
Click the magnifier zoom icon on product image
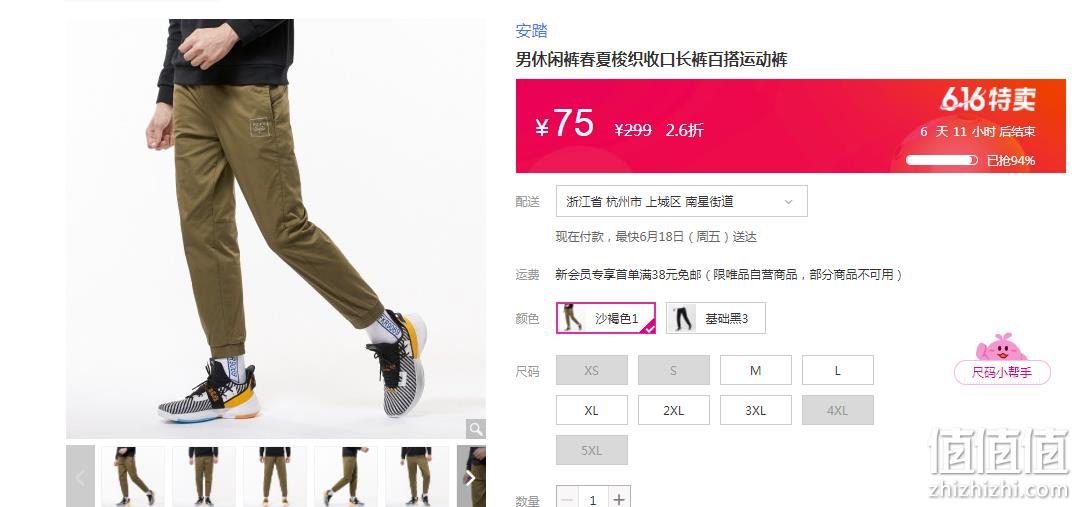click(476, 429)
